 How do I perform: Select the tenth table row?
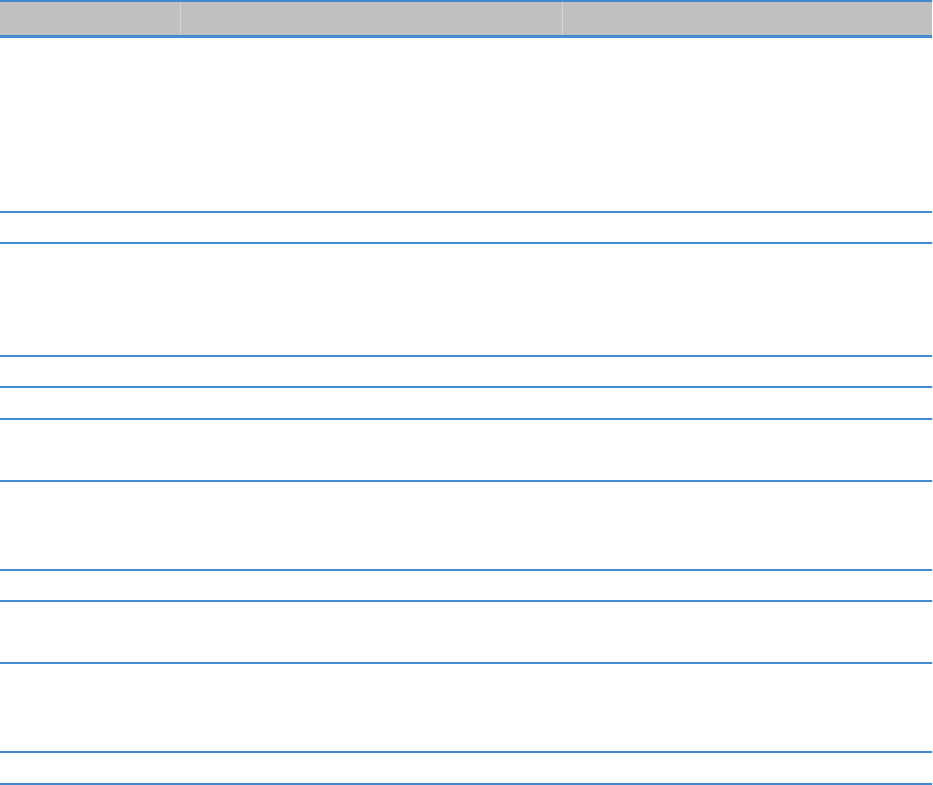tap(466, 708)
